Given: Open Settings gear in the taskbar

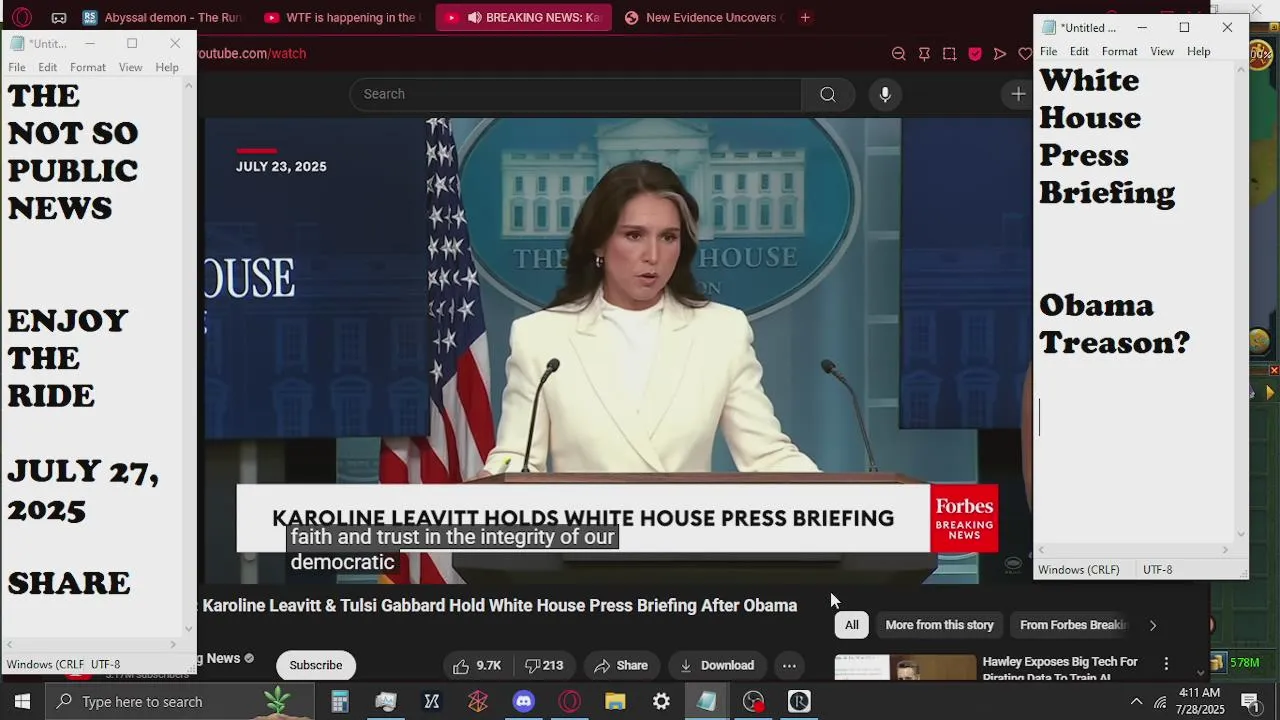Looking at the screenshot, I should (x=661, y=701).
